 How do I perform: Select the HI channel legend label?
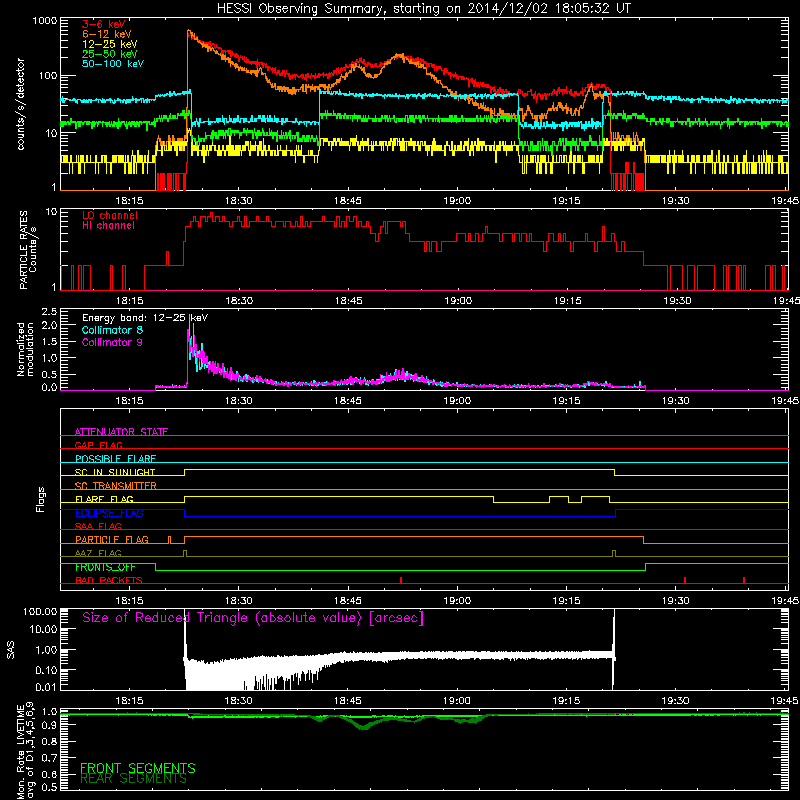point(108,225)
